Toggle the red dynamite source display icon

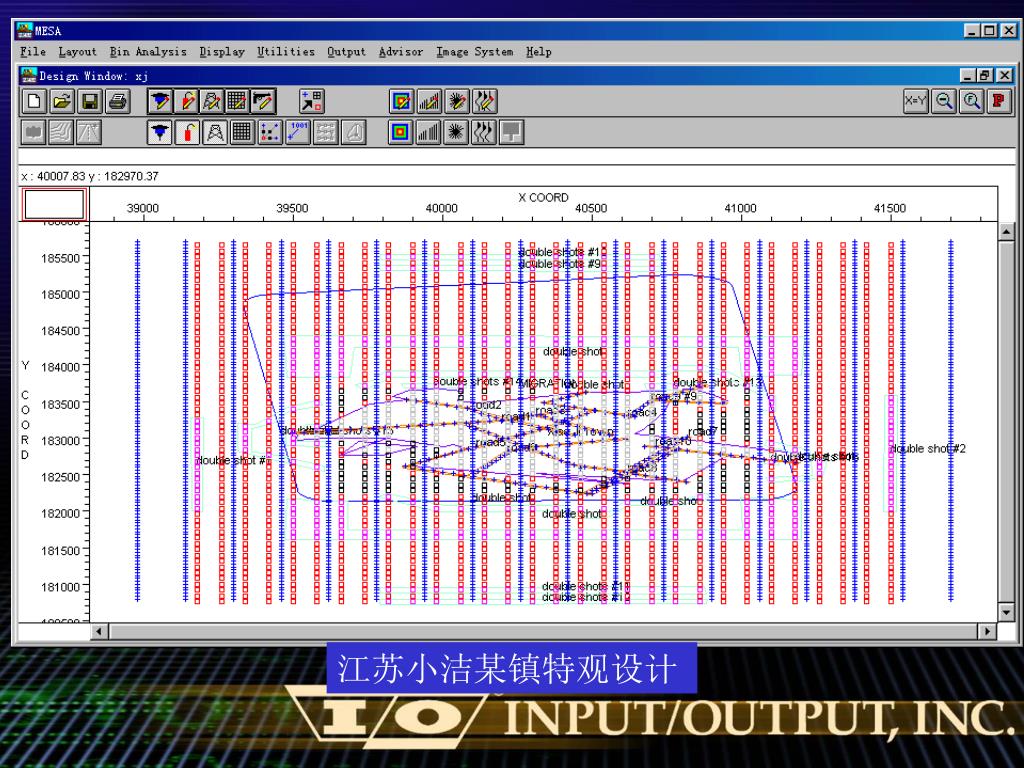coord(187,133)
